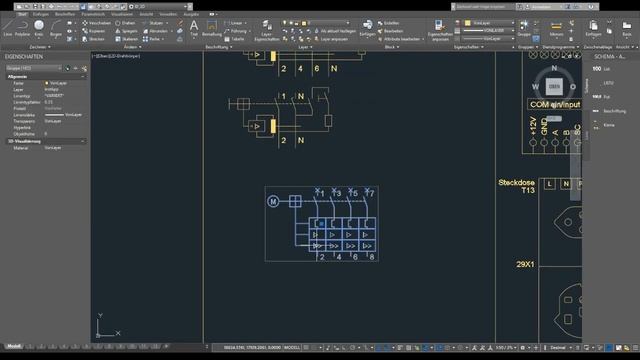Activate the Skalieren scale tool

click(x=127, y=39)
